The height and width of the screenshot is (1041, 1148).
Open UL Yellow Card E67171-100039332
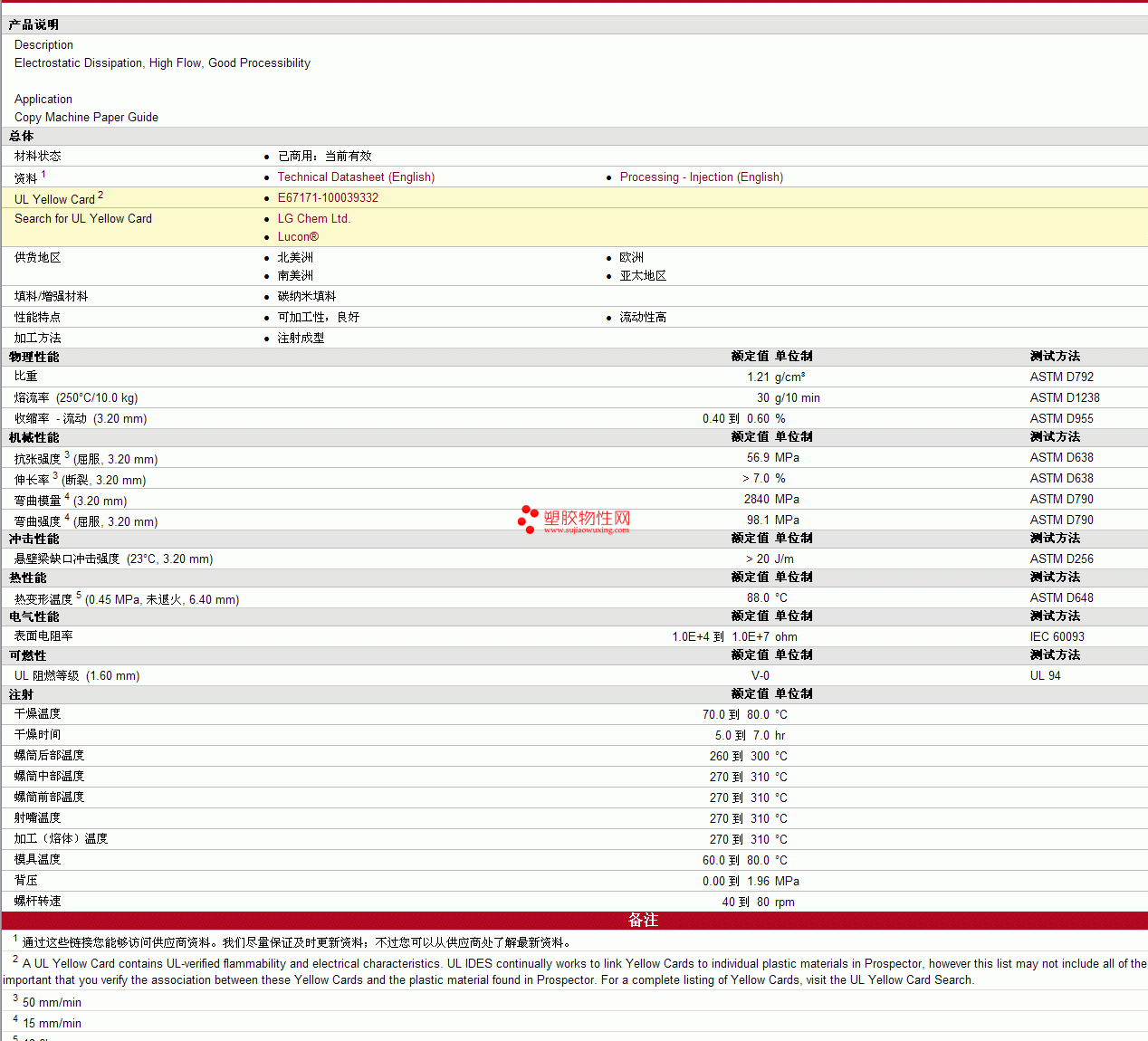pyautogui.click(x=328, y=198)
